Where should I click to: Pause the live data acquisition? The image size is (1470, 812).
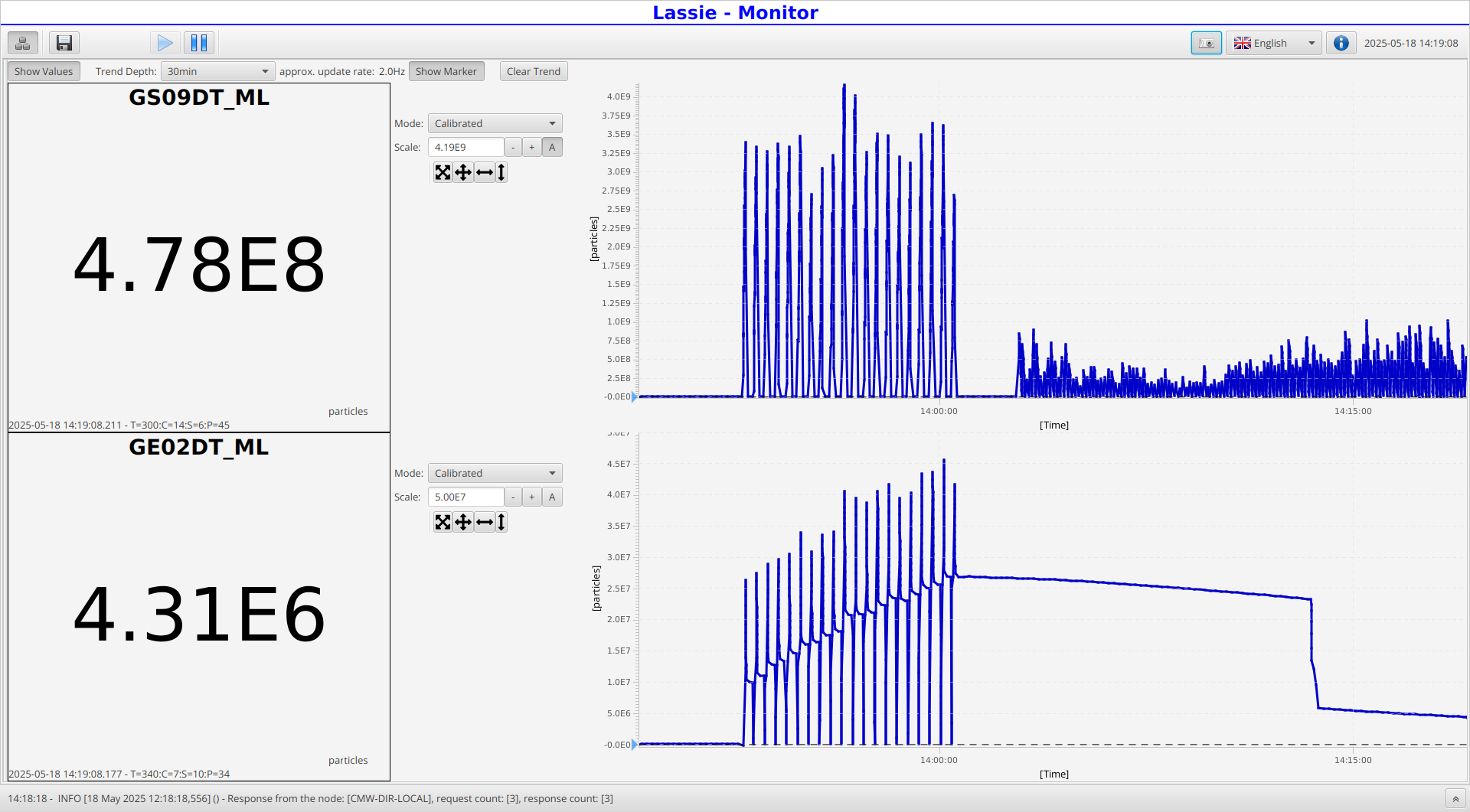pyautogui.click(x=199, y=43)
